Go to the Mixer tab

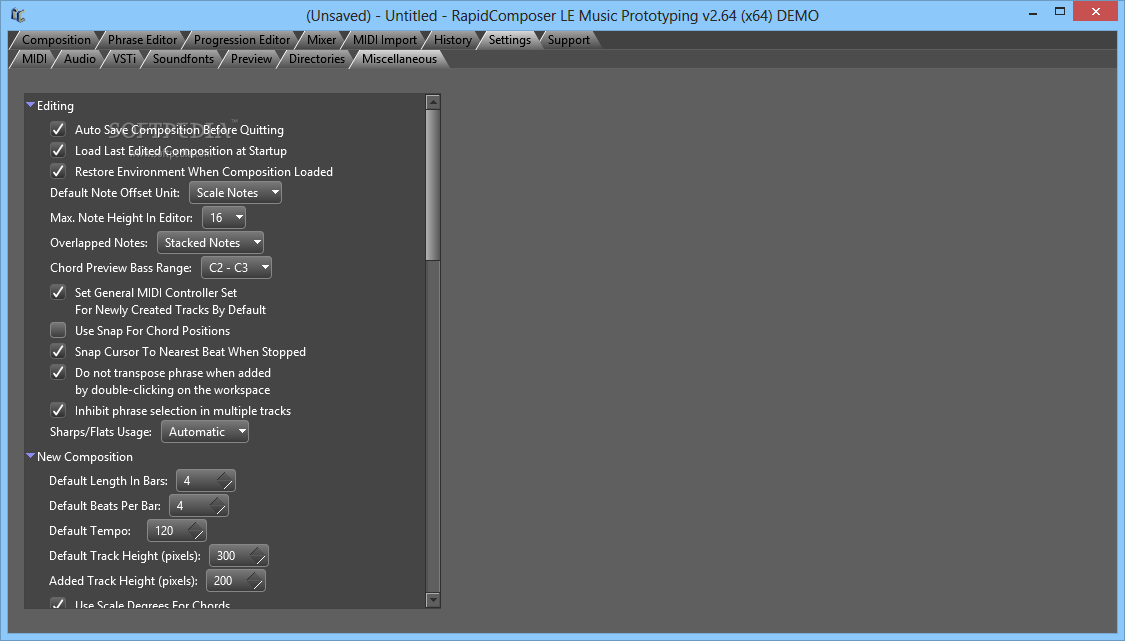coord(321,40)
